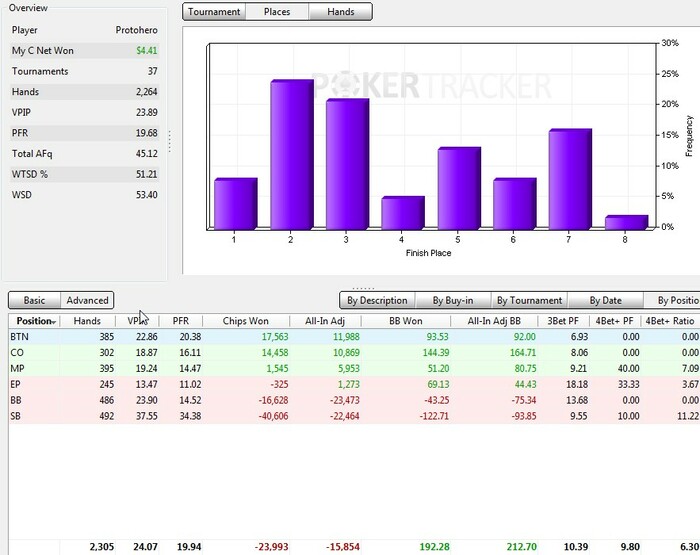Screen dimensions: 700x555
Task: Click 3Bet PF value 18.18
Action: click(577, 384)
